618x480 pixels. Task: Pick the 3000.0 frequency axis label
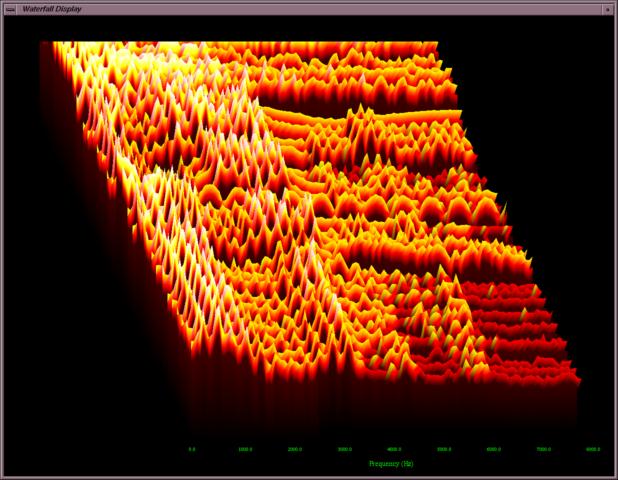point(345,450)
